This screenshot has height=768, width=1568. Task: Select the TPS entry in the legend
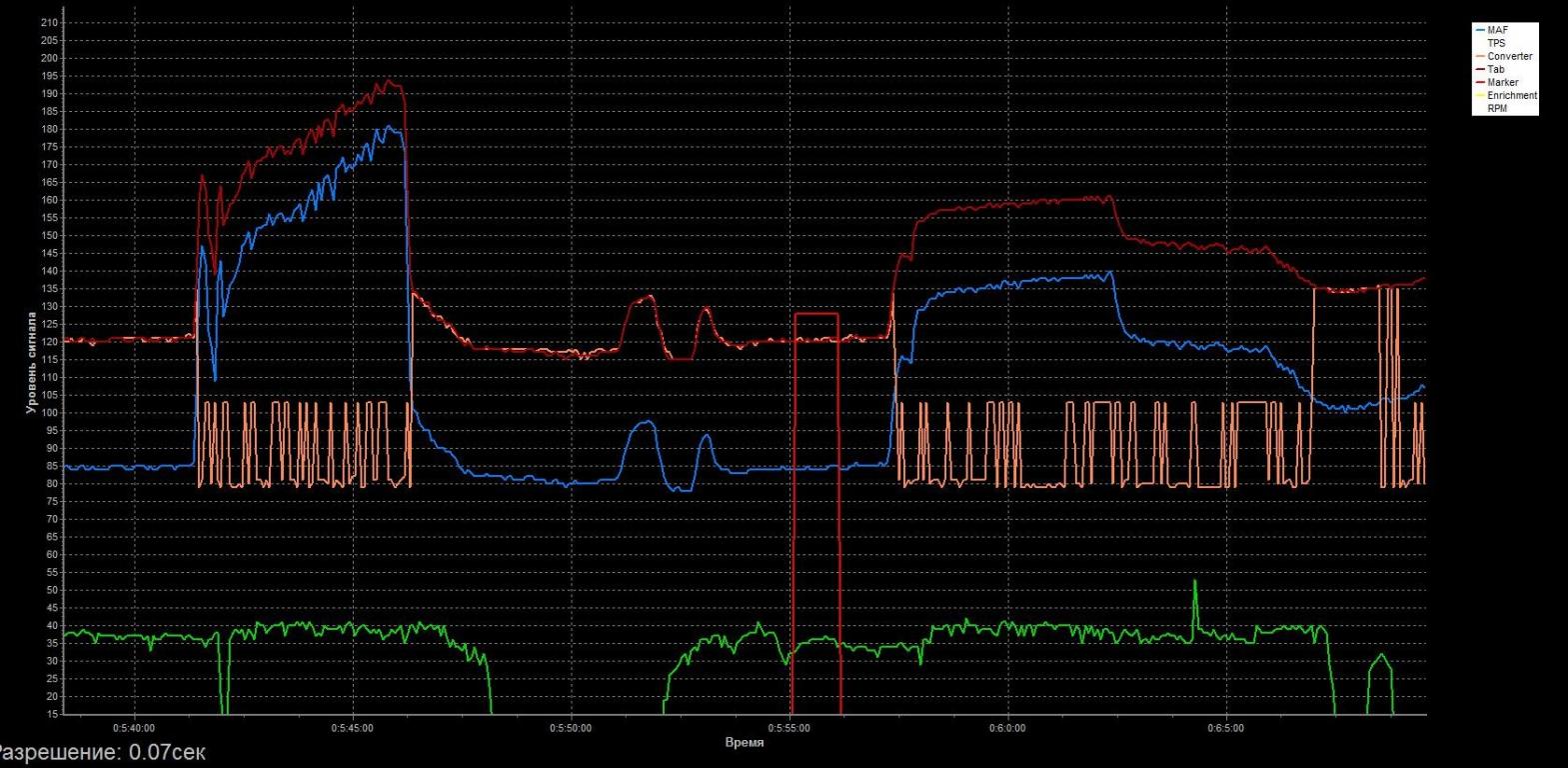point(1496,43)
